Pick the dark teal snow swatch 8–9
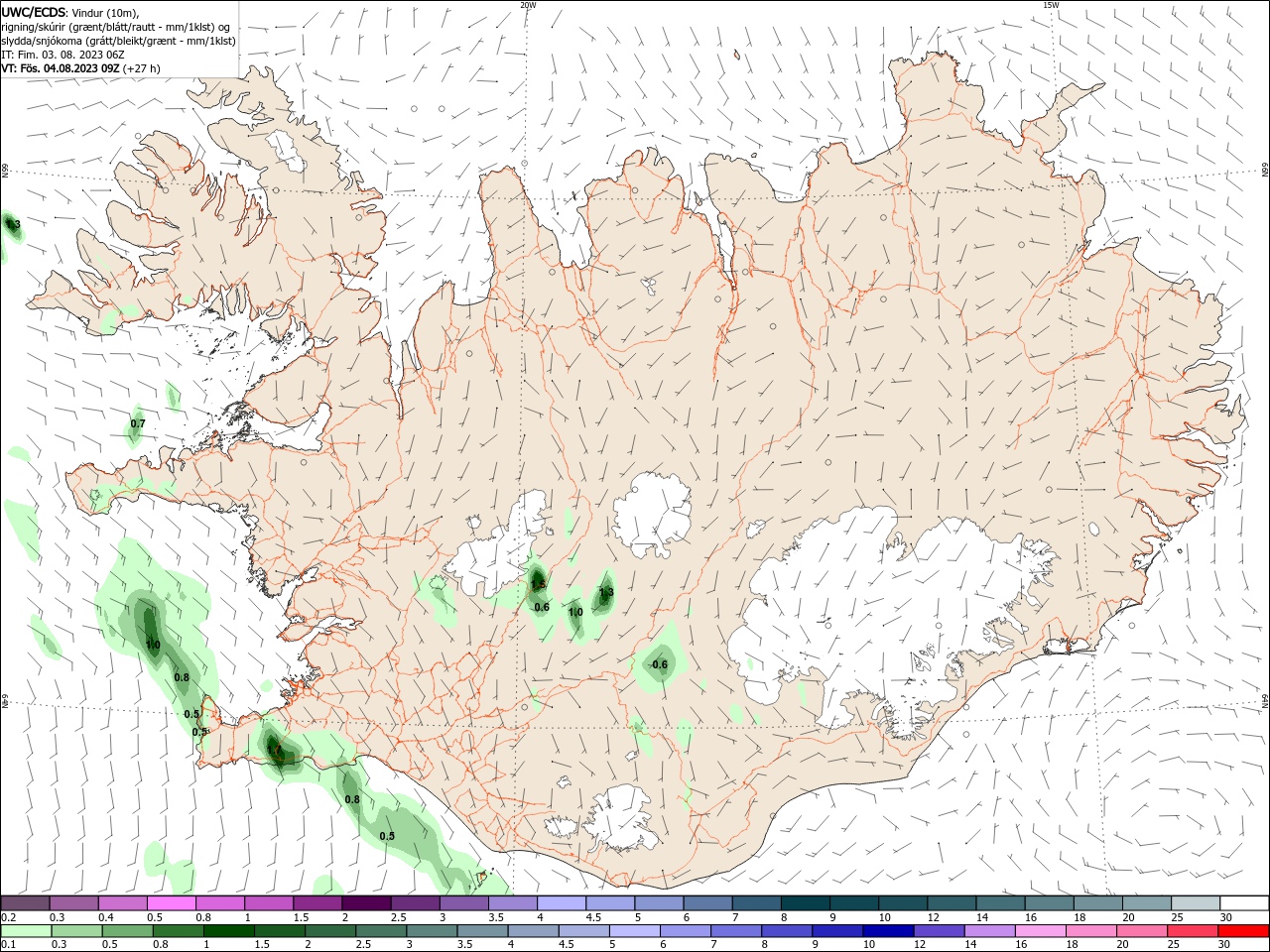 (x=805, y=903)
